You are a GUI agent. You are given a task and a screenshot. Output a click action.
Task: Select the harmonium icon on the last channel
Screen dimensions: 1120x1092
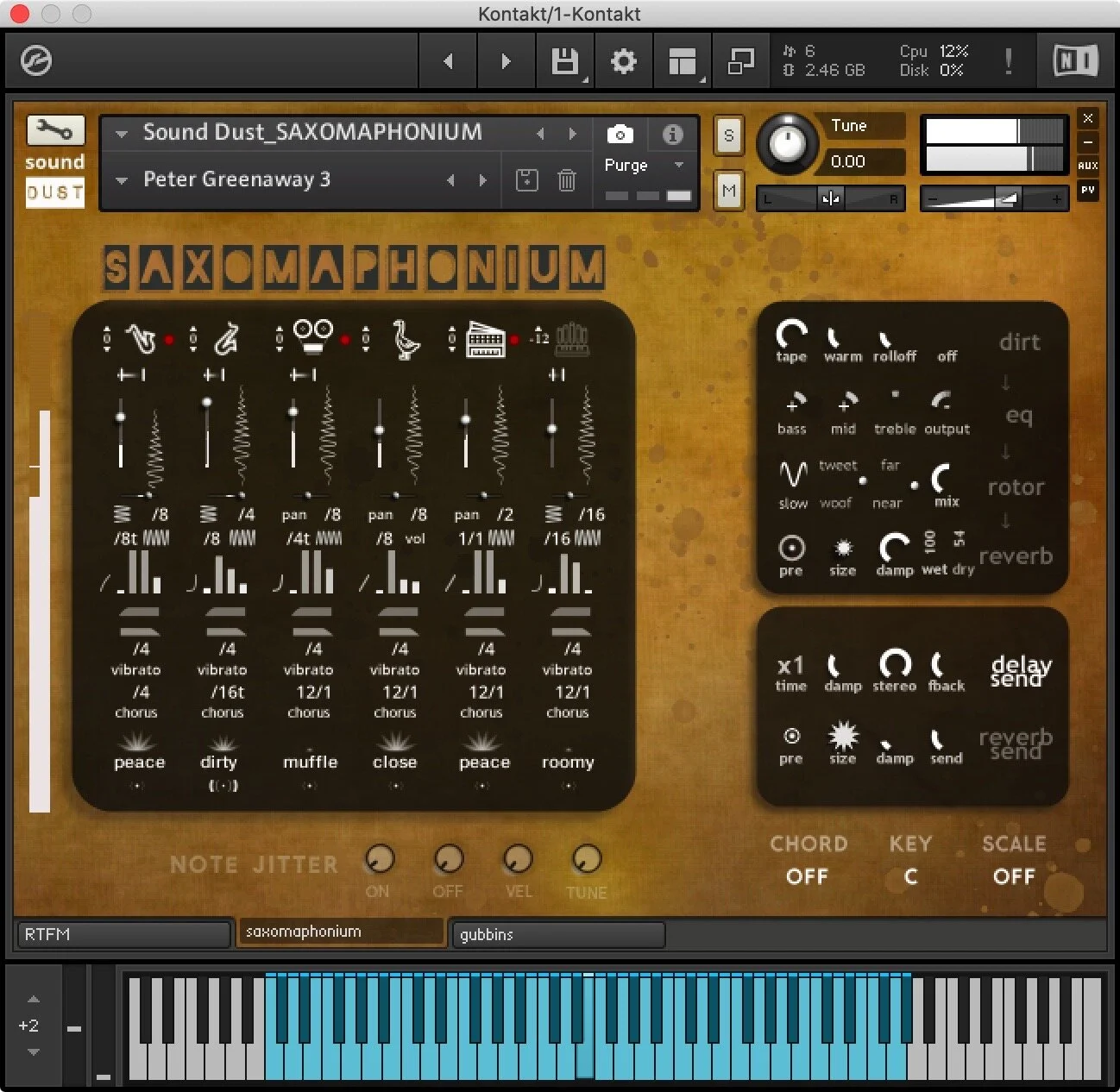click(574, 339)
